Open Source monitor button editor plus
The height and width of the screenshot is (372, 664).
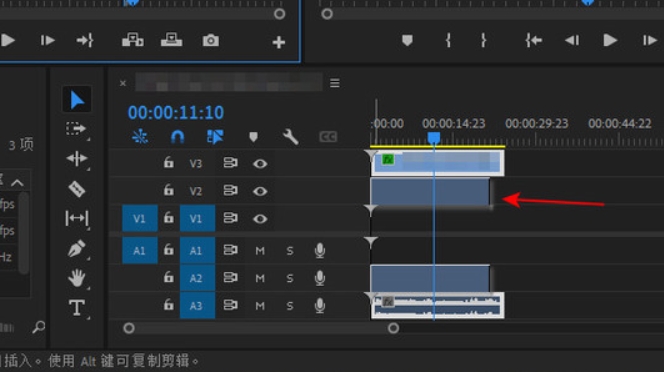click(279, 42)
